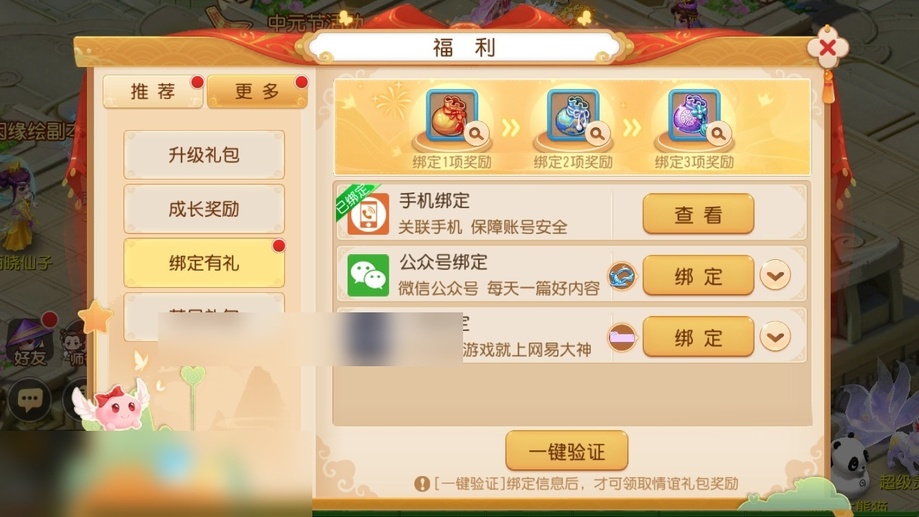Preview the 绑定2项奖励 blue pouch reward
919x517 pixels.
click(x=573, y=116)
